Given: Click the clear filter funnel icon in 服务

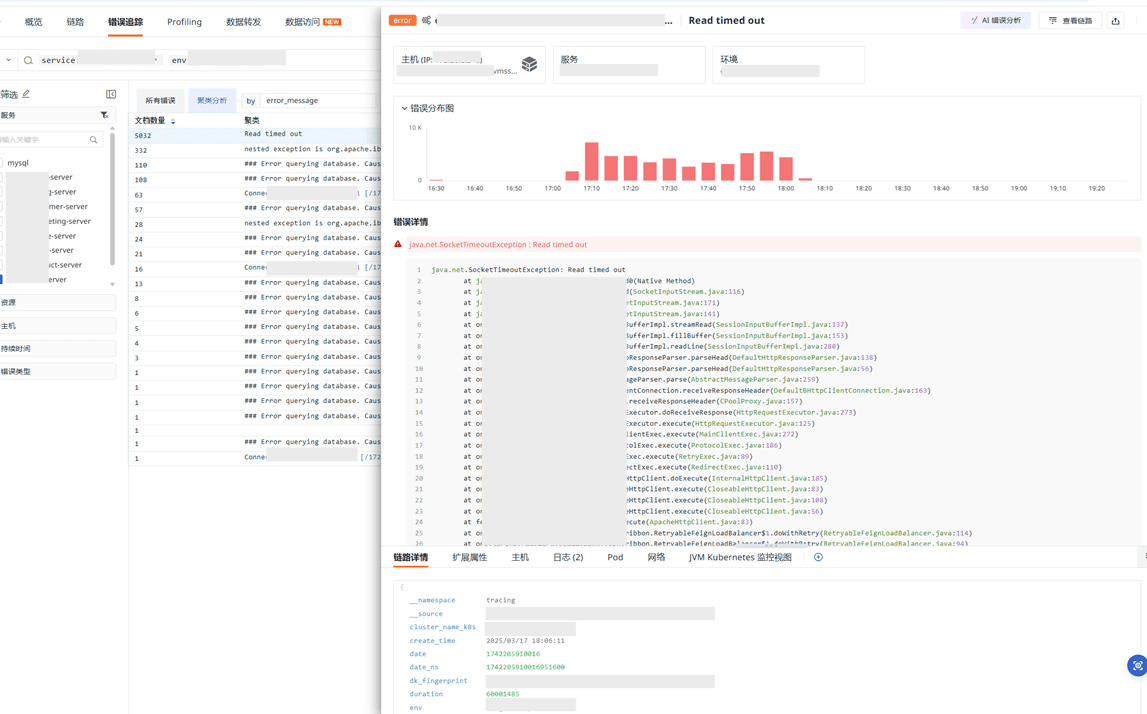Looking at the screenshot, I should click(104, 116).
